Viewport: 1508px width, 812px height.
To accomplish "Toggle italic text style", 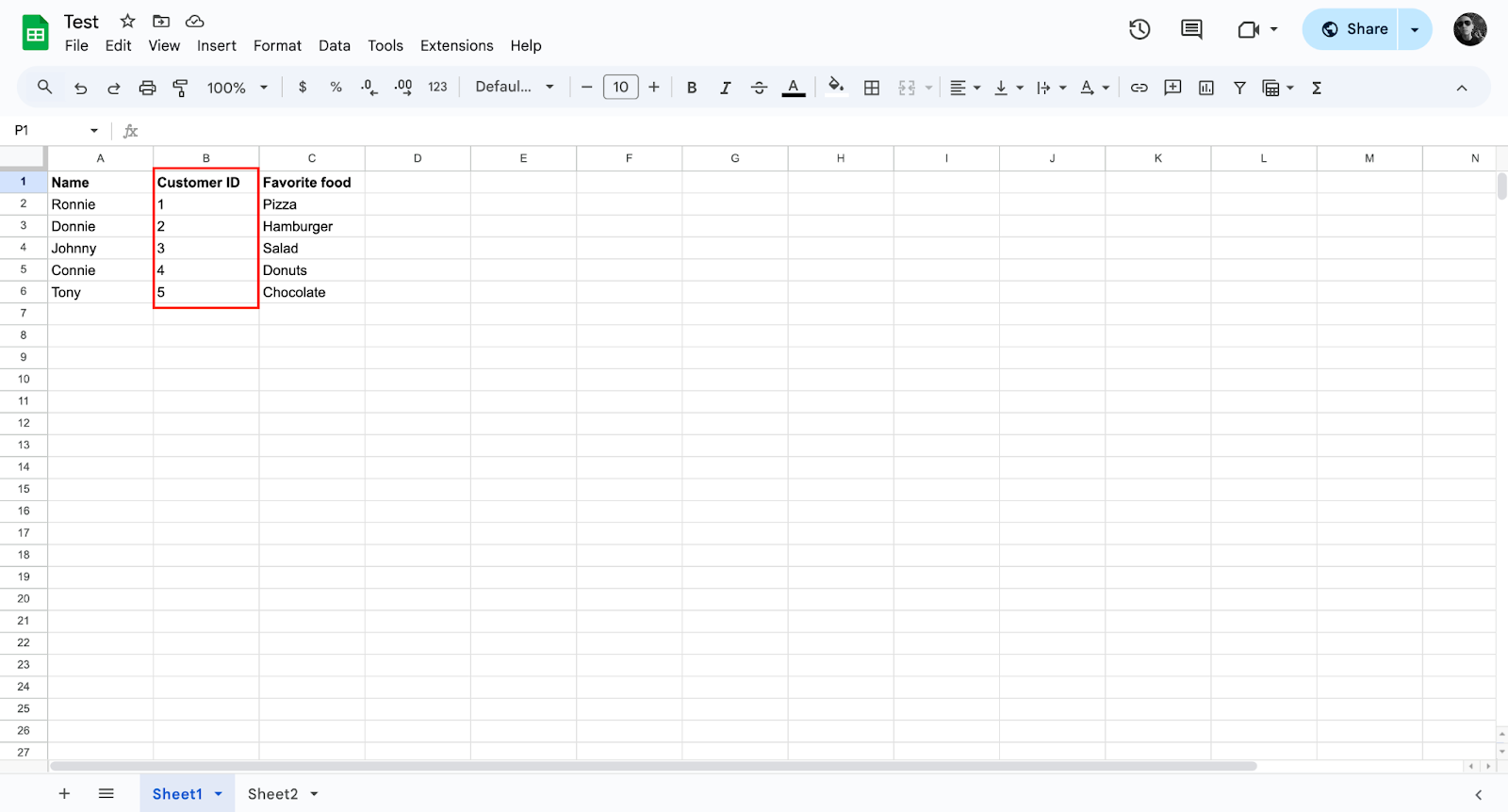I will [x=725, y=88].
